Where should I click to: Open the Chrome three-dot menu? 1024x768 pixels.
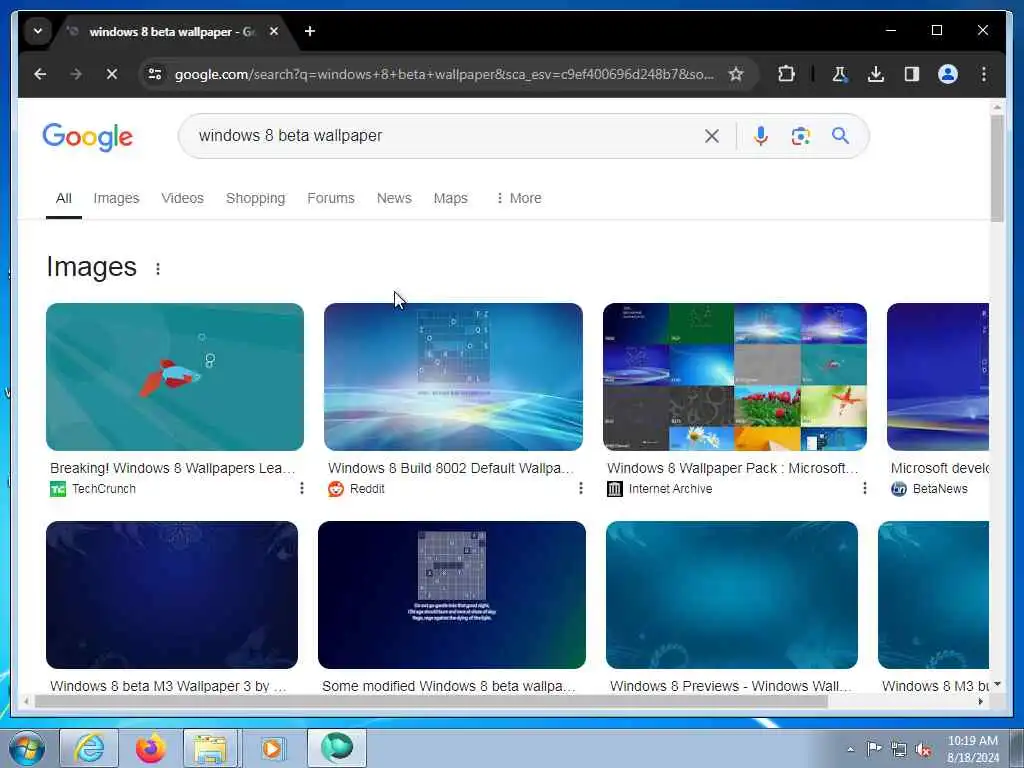[984, 74]
